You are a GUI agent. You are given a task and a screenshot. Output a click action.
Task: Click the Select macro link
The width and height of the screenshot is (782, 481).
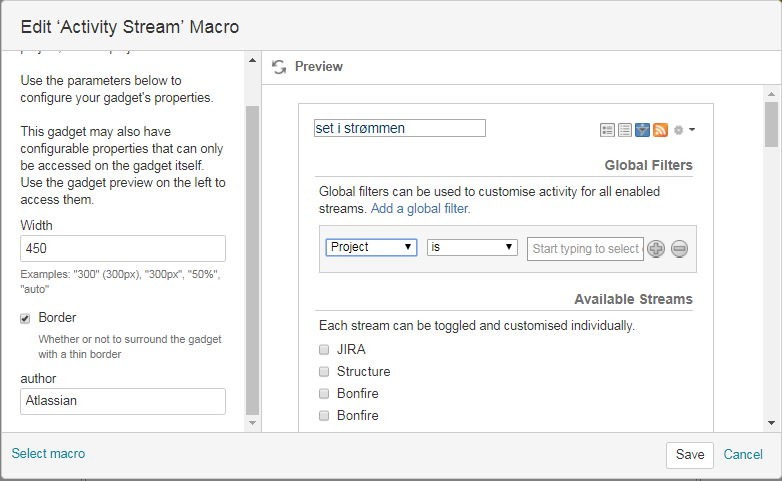point(48,454)
